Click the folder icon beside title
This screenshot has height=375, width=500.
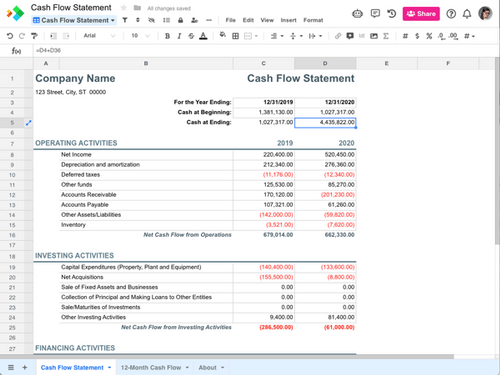coord(137,8)
